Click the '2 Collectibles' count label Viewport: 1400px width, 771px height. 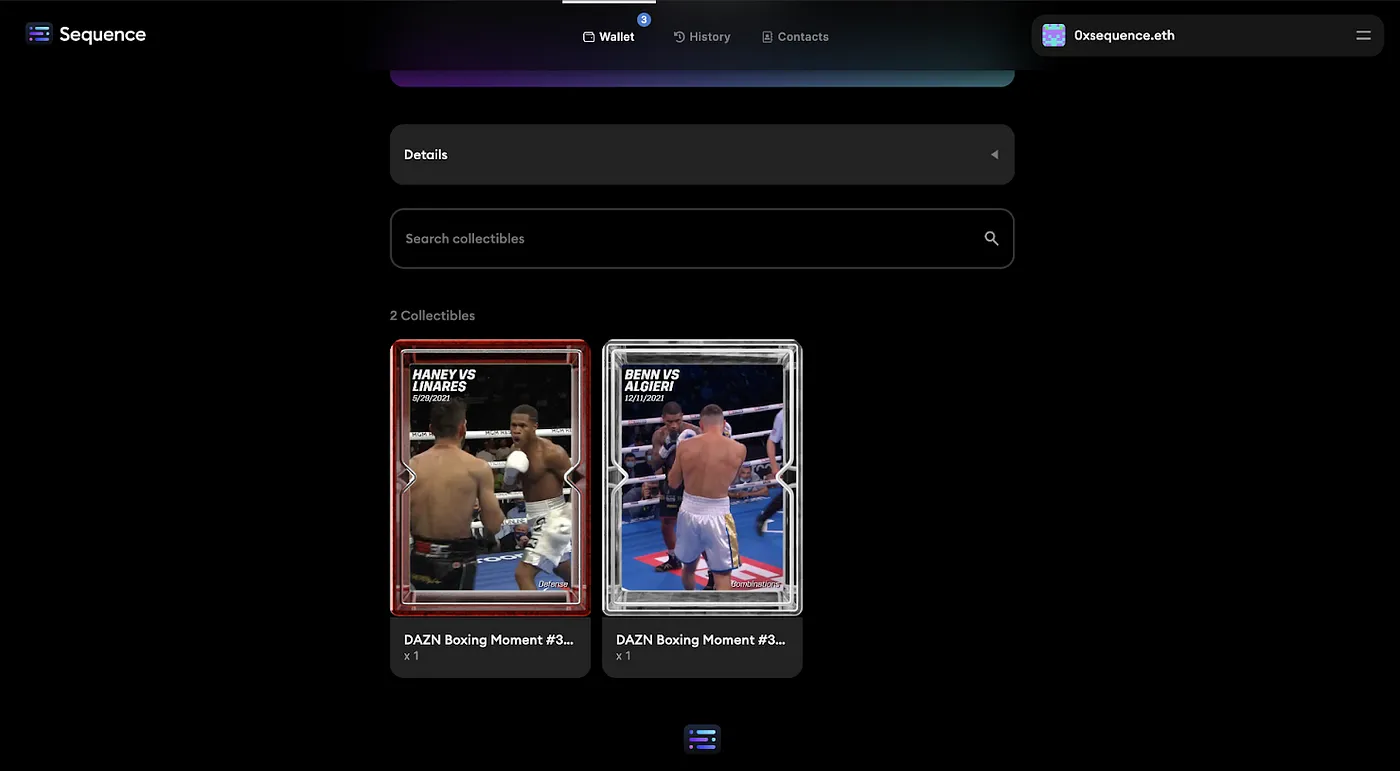(432, 315)
